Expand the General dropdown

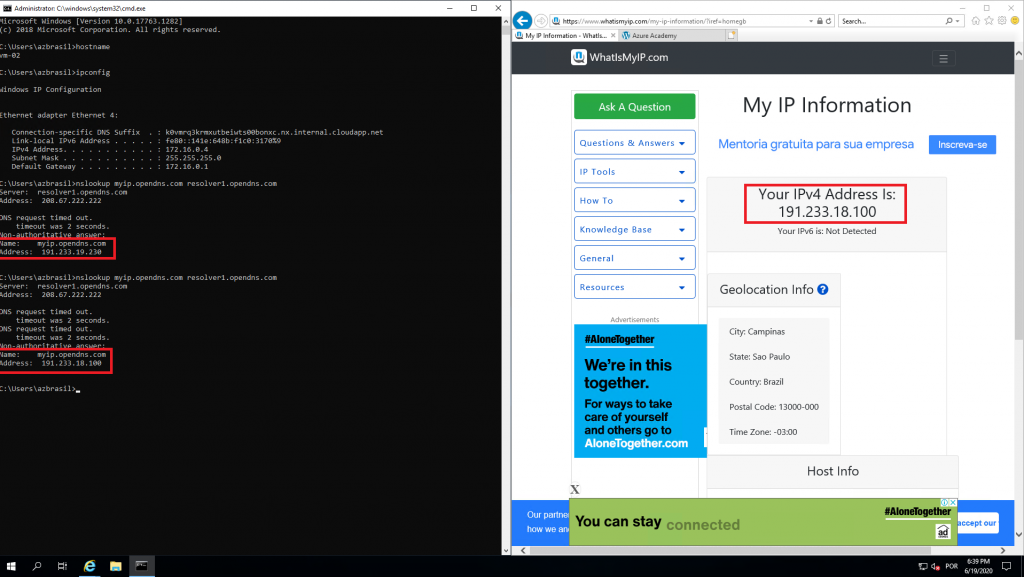click(634, 258)
